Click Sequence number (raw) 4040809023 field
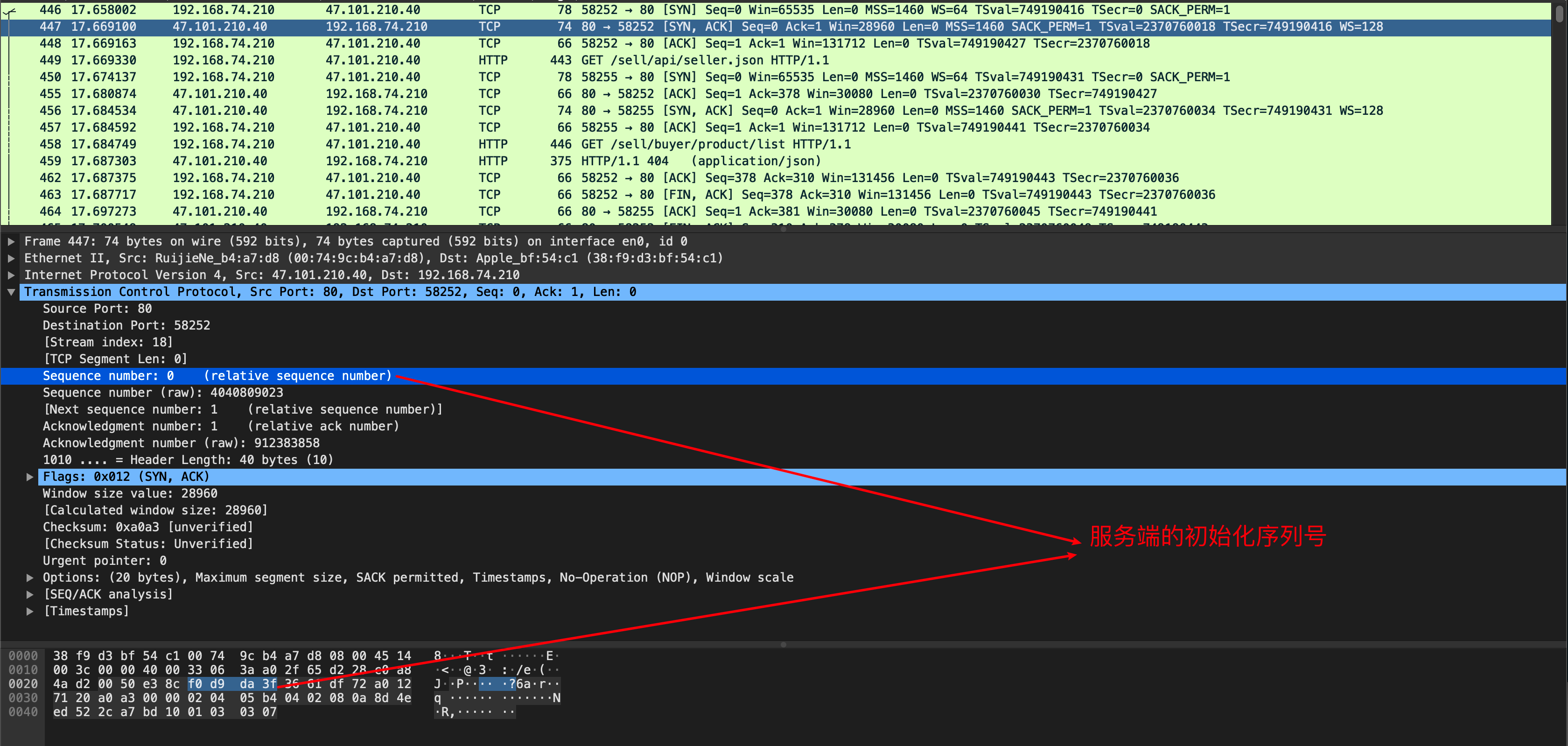Screen dimensions: 1568x746 [x=162, y=393]
